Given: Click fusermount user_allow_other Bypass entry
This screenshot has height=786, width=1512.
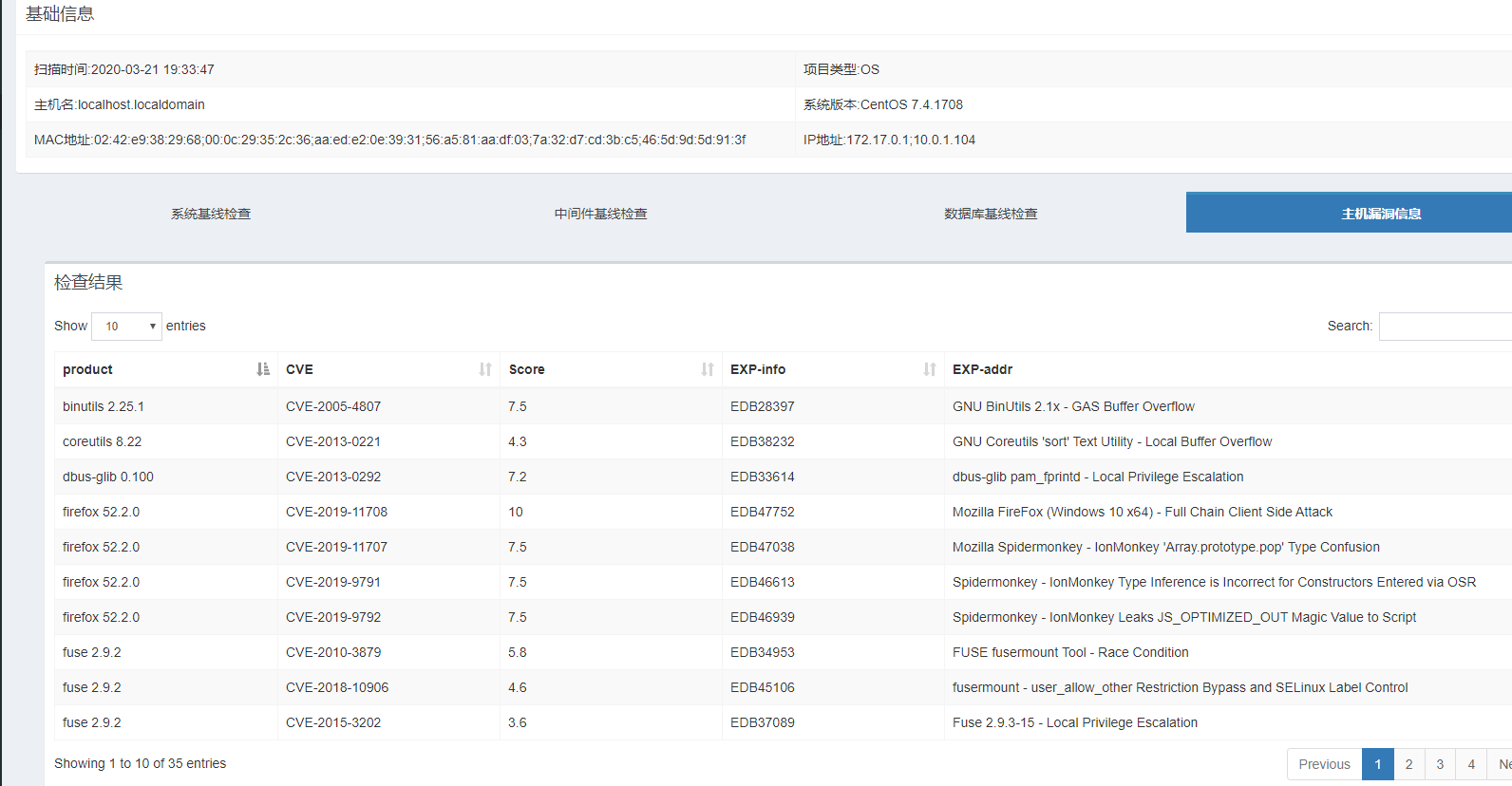Looking at the screenshot, I should [1181, 687].
